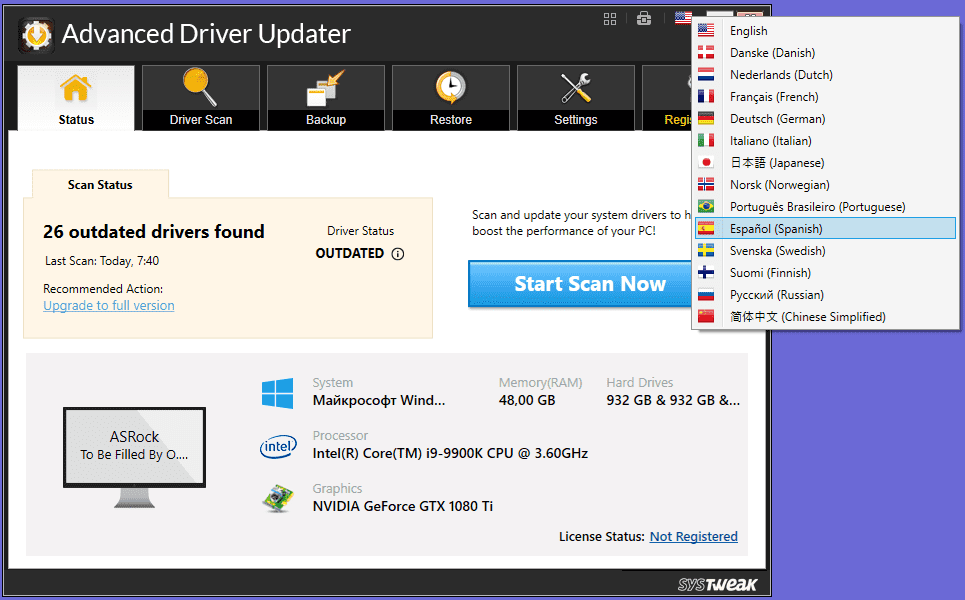Screen dimensions: 965x600
Task: Click the Settings wrench and screwdriver icon
Action: pos(575,87)
